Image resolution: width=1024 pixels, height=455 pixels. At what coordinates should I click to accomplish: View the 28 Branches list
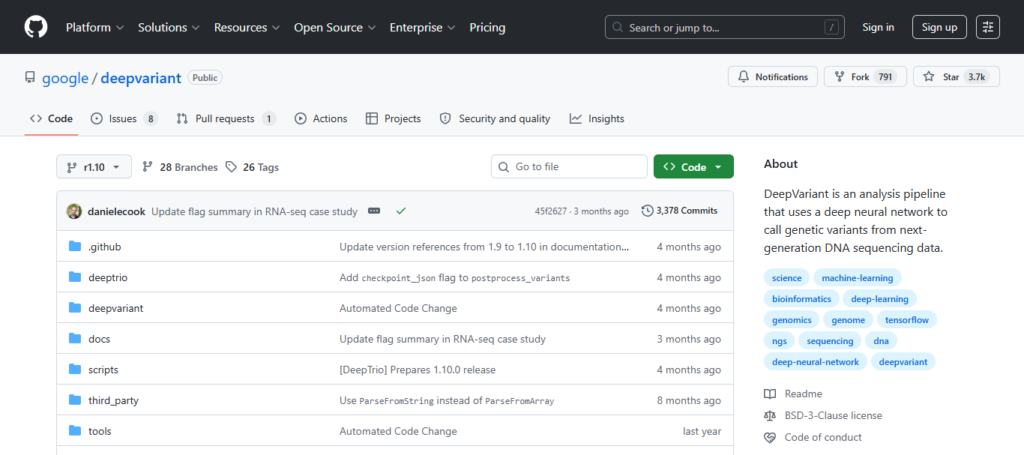coord(180,167)
